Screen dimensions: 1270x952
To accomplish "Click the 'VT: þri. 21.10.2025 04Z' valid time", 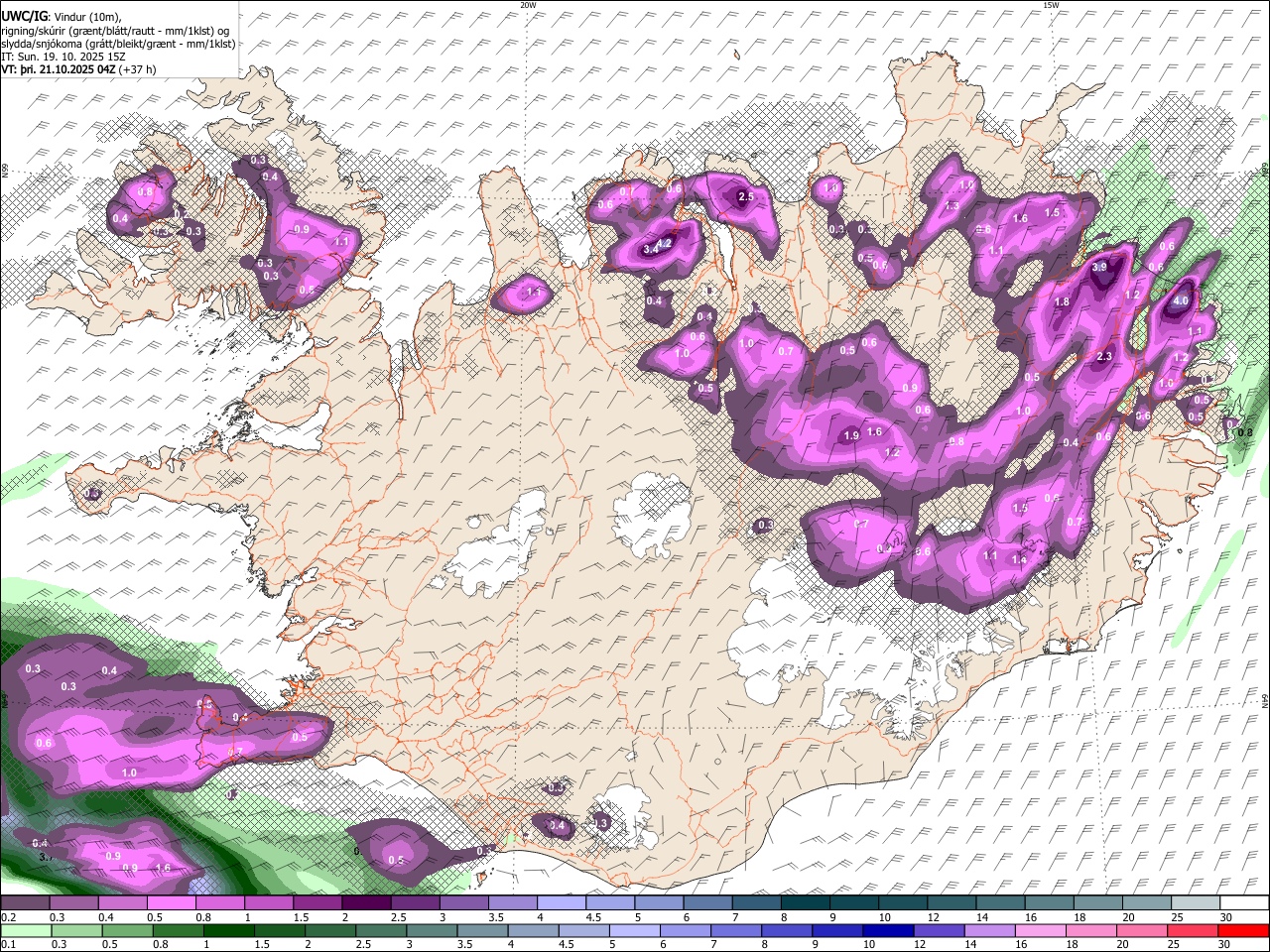I will point(59,70).
